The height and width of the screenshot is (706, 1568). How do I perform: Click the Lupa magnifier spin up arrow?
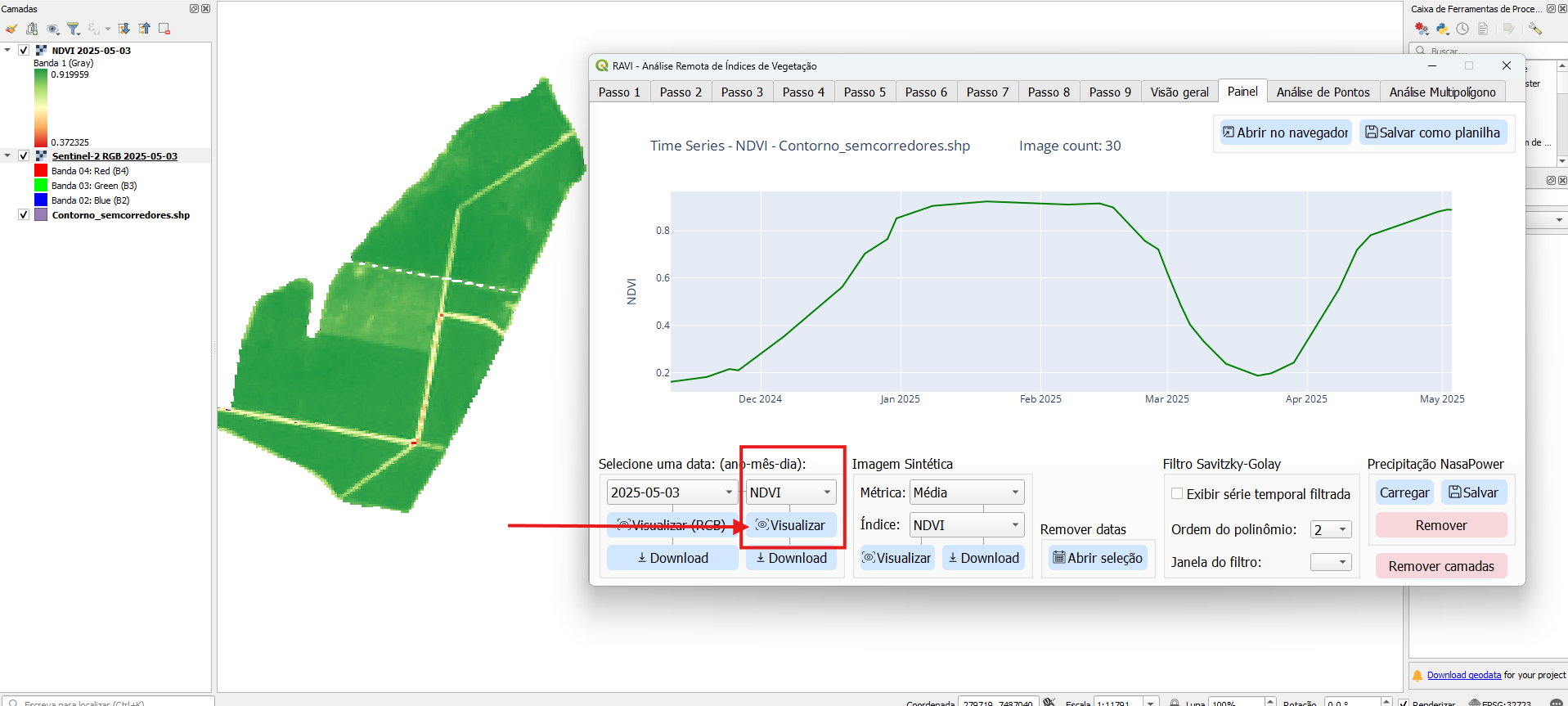[x=1270, y=701]
